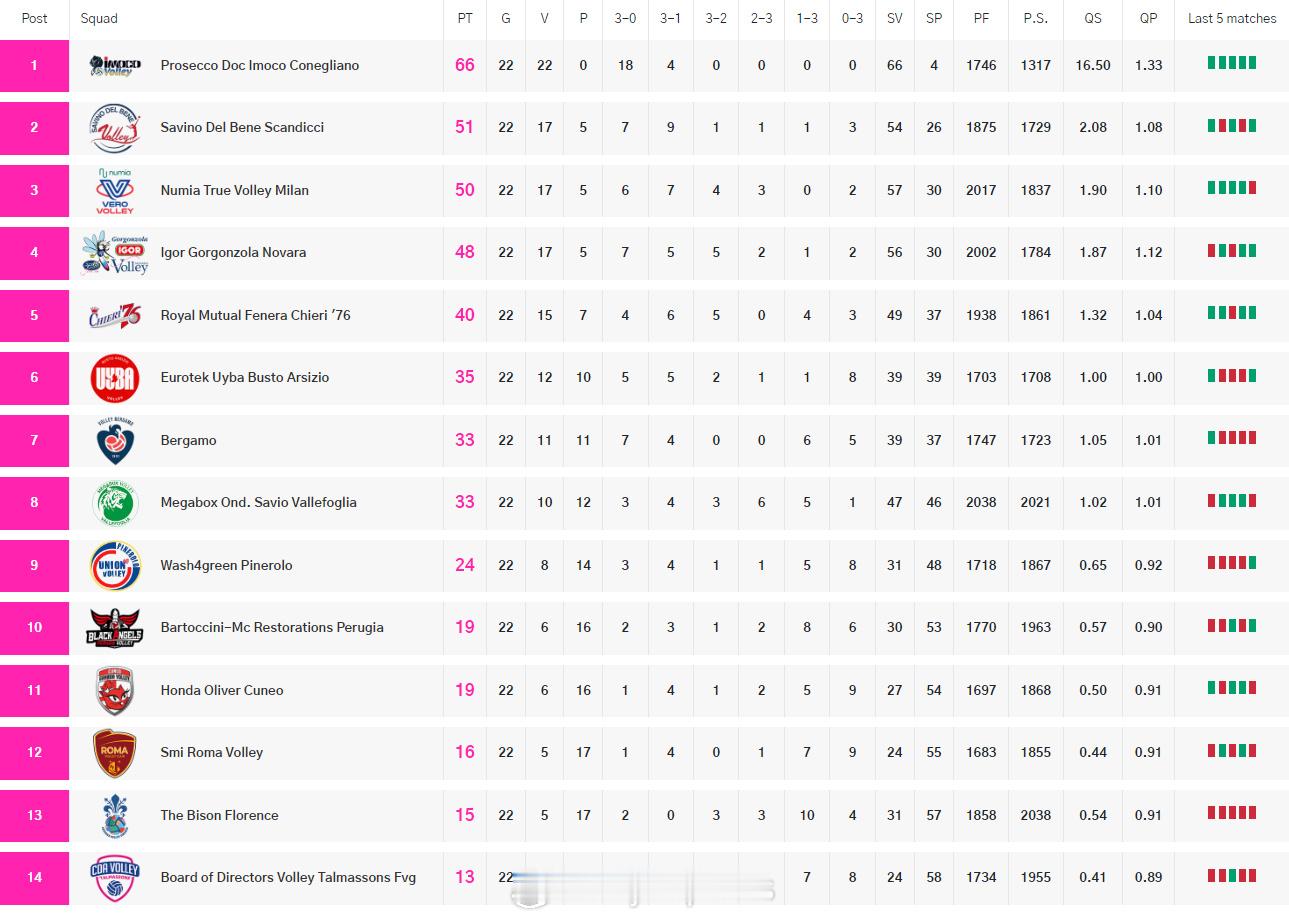Click Novara's 48 points value
Viewport: 1289px width, 922px height.
click(x=465, y=252)
